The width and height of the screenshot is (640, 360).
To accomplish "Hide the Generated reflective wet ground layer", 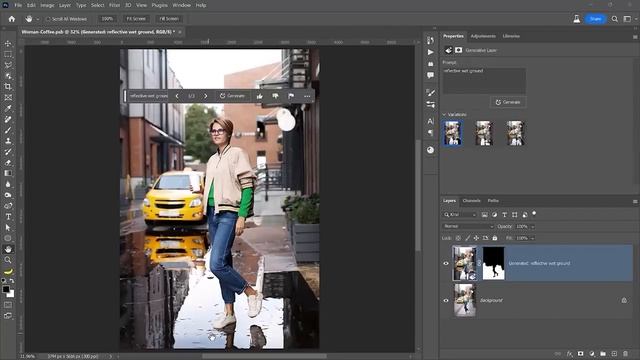I will pyautogui.click(x=446, y=263).
